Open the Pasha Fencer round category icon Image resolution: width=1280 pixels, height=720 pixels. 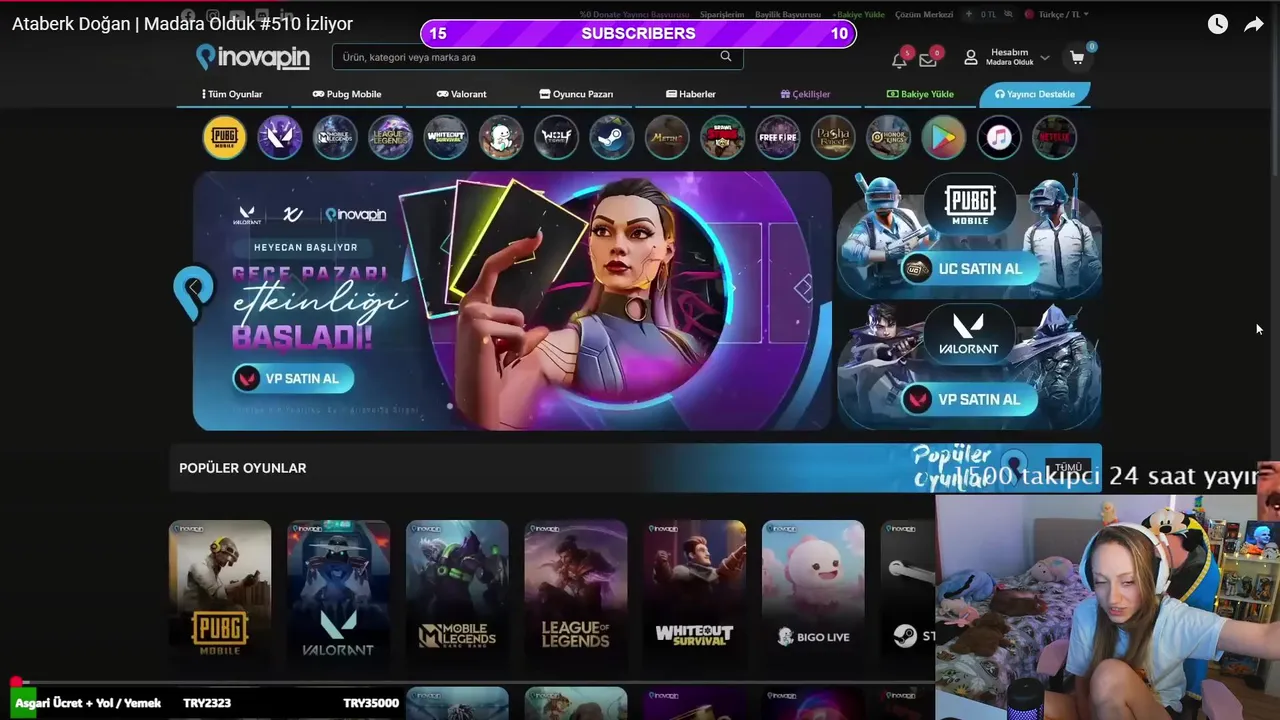click(832, 138)
